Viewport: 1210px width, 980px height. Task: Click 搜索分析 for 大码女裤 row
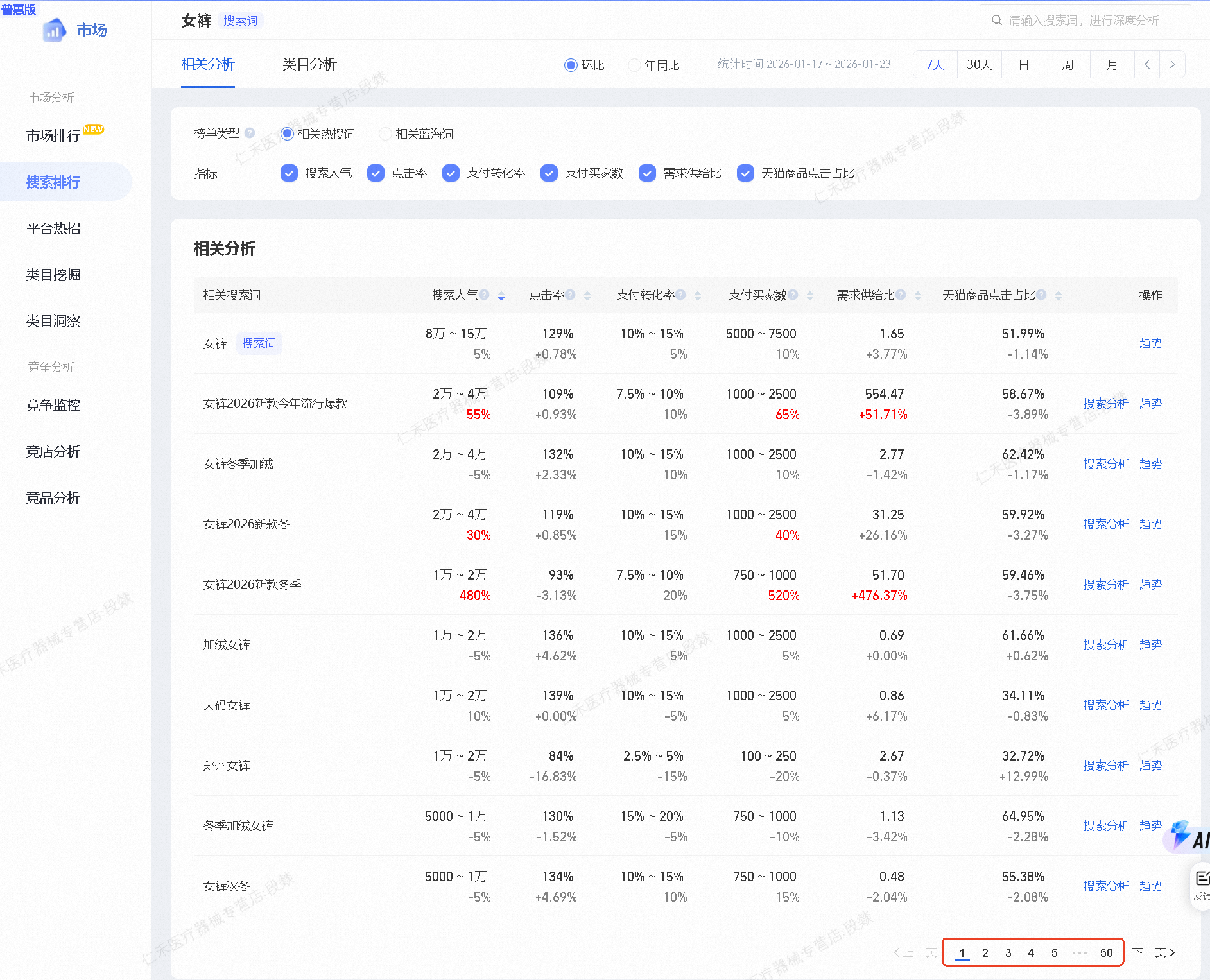(x=1106, y=705)
